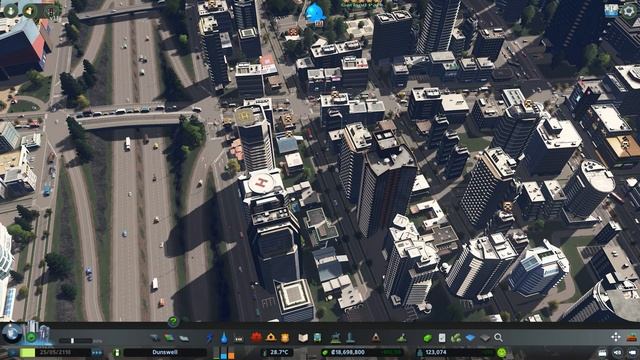Open the green checkmark Milestones panel
The height and width of the screenshot is (360, 640).
(31, 337)
